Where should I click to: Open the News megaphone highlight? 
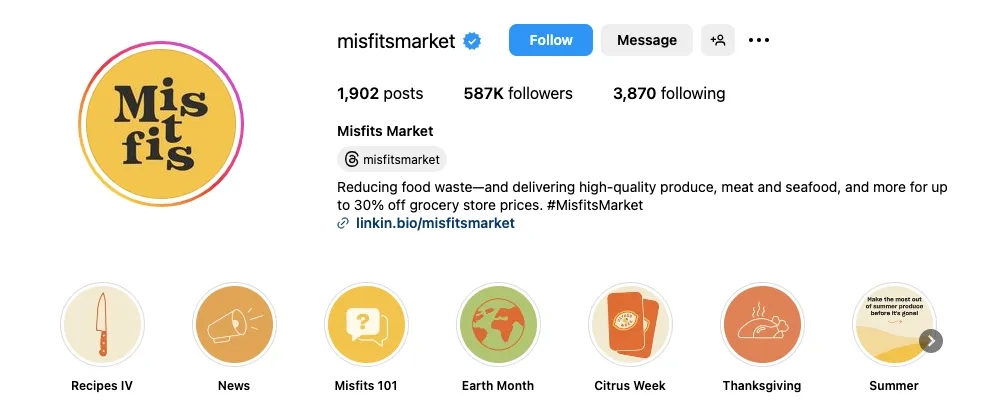tap(234, 324)
